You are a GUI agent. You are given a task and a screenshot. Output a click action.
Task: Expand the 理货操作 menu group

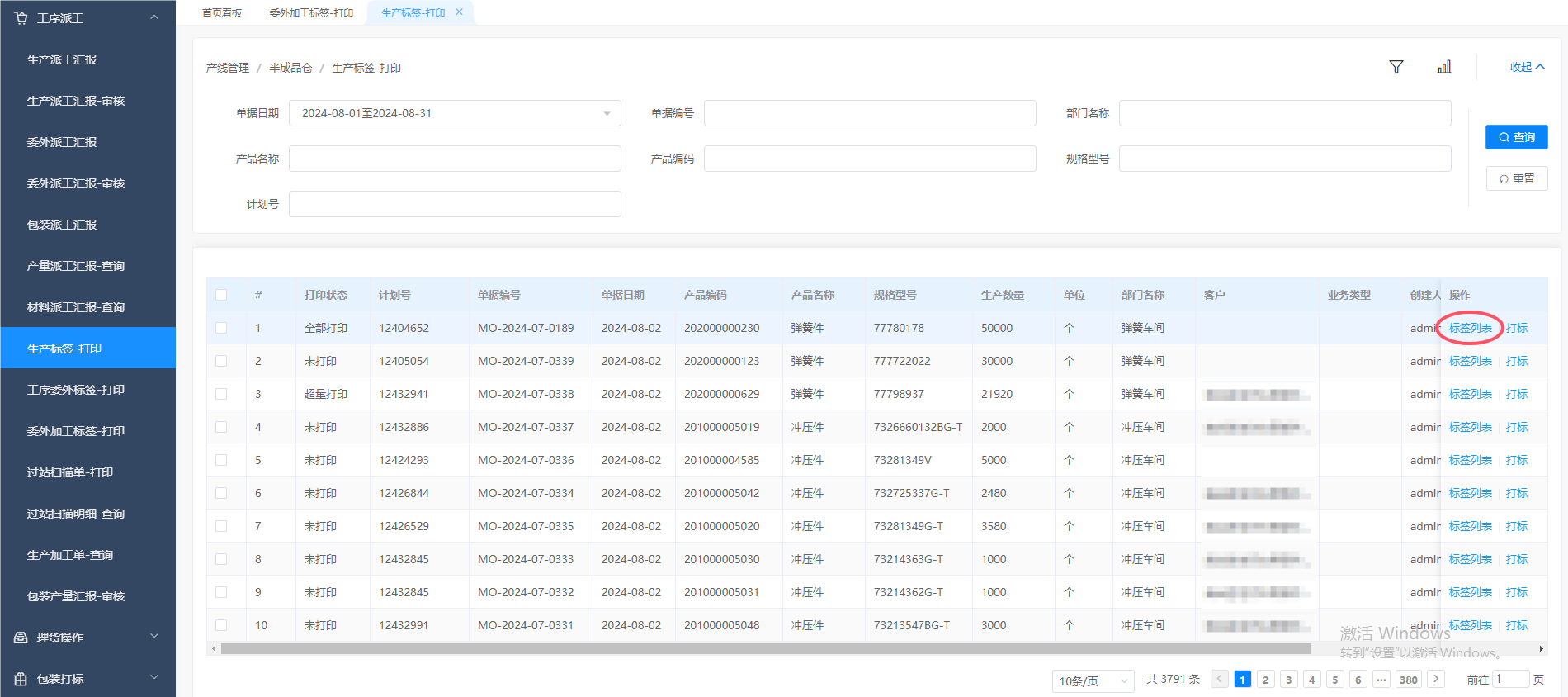point(154,637)
